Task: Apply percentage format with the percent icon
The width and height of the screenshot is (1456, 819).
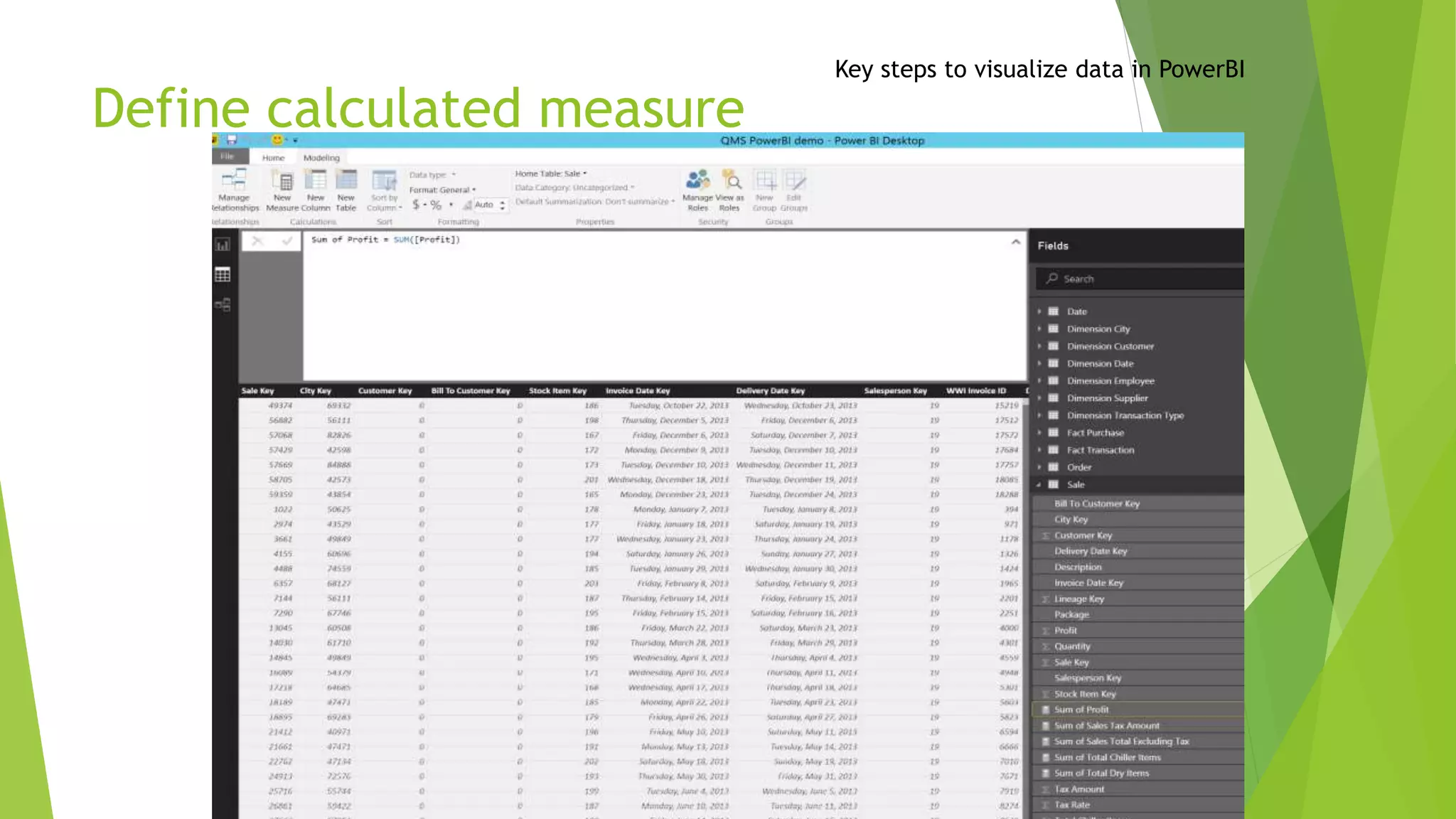Action: click(x=436, y=205)
